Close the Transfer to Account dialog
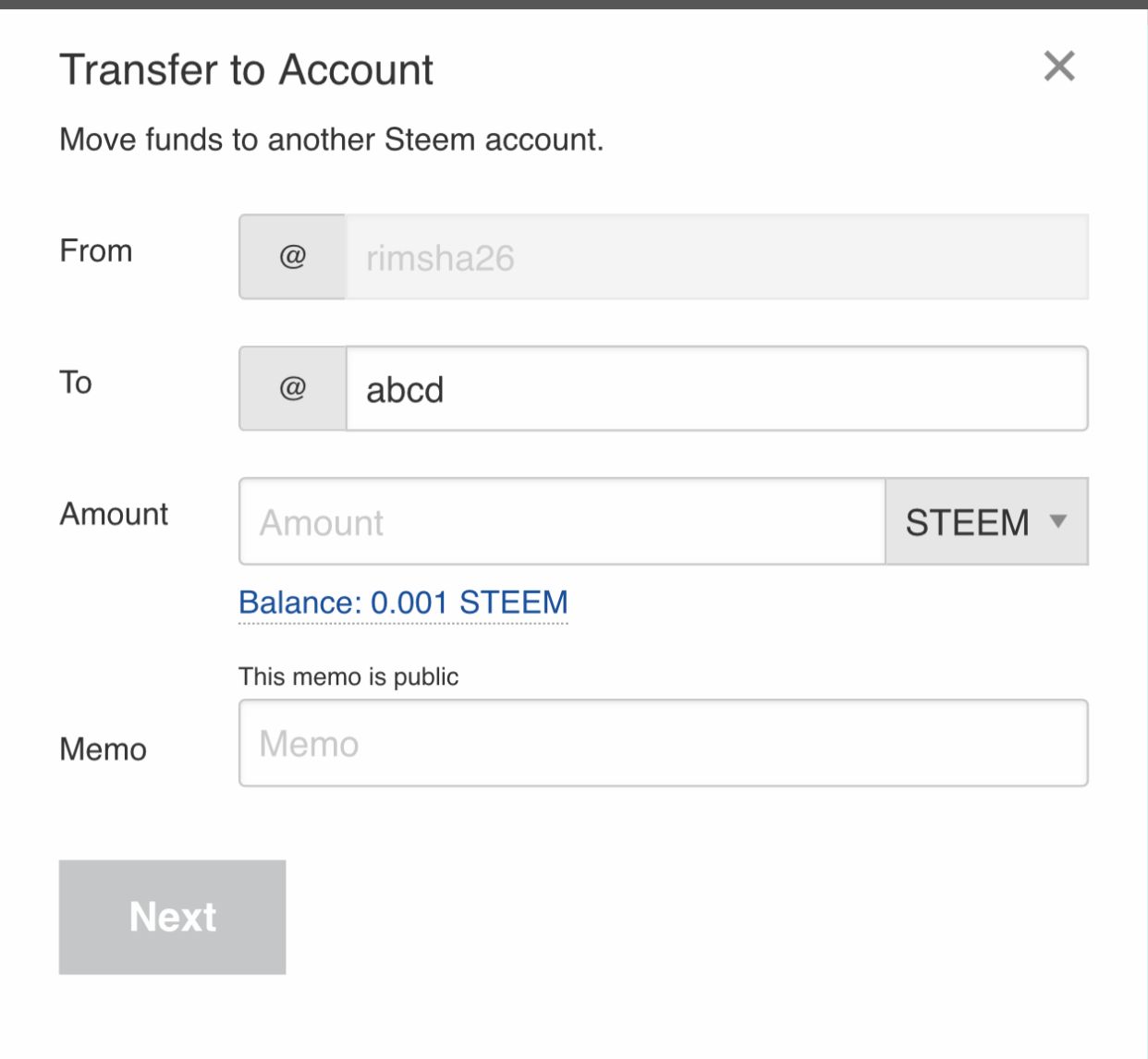 [1058, 67]
